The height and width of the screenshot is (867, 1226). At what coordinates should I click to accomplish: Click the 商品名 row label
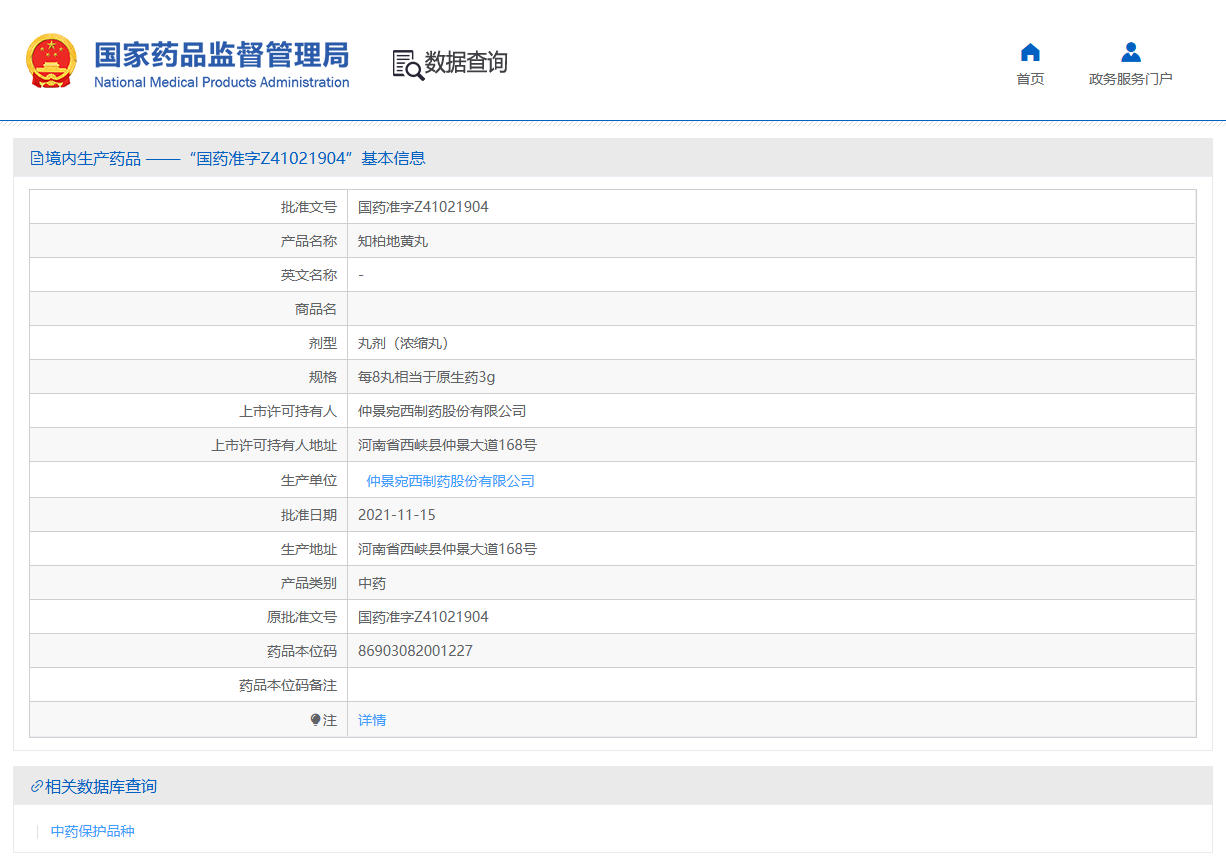tap(316, 309)
